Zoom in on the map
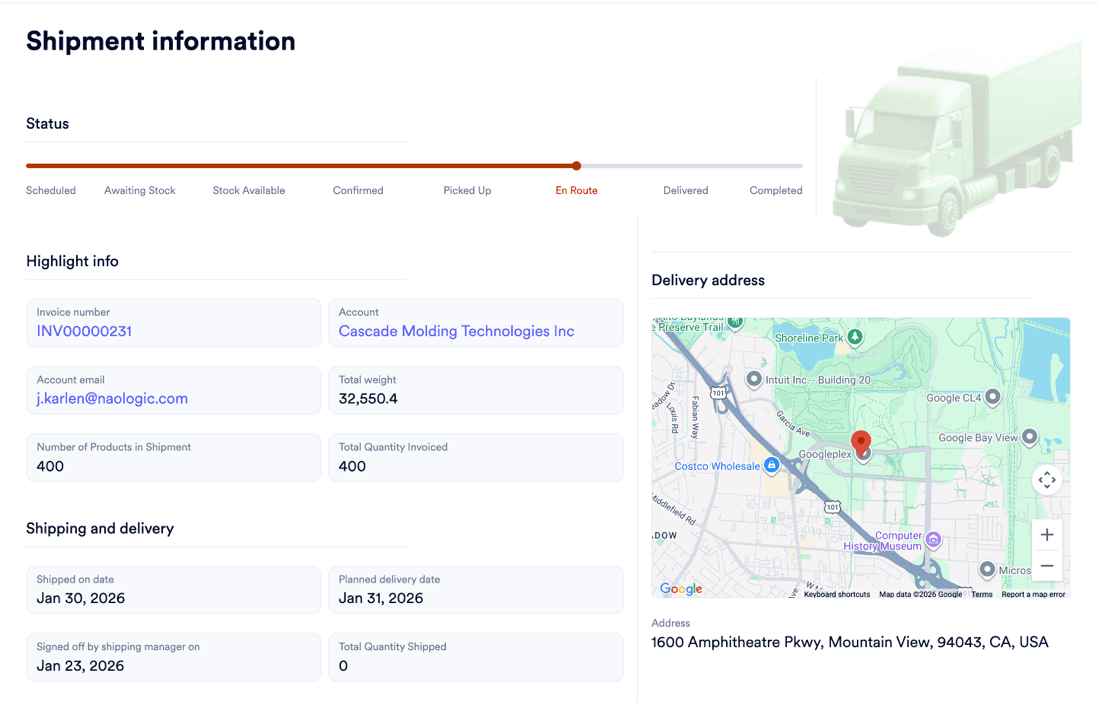The height and width of the screenshot is (702, 1099). 1046,535
